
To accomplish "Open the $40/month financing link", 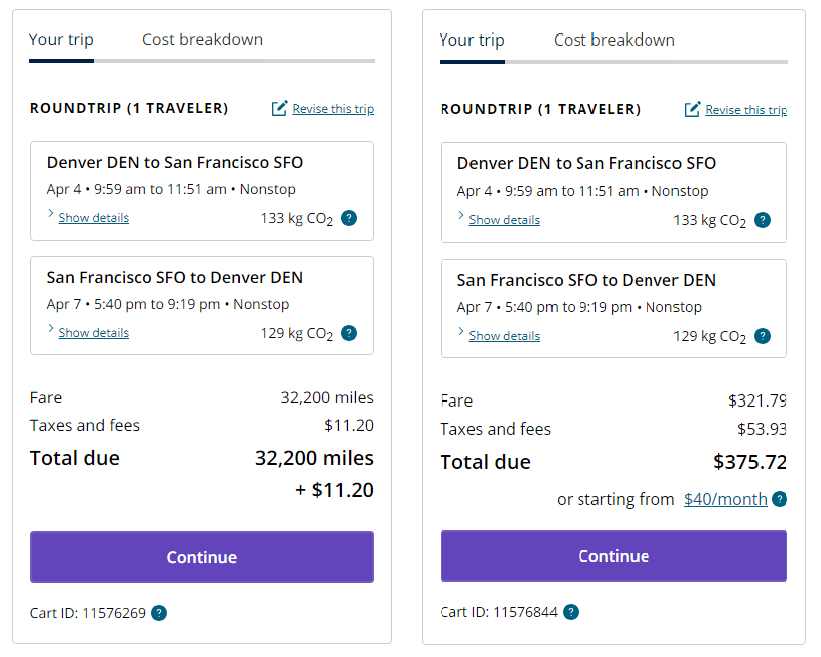I will (x=725, y=499).
